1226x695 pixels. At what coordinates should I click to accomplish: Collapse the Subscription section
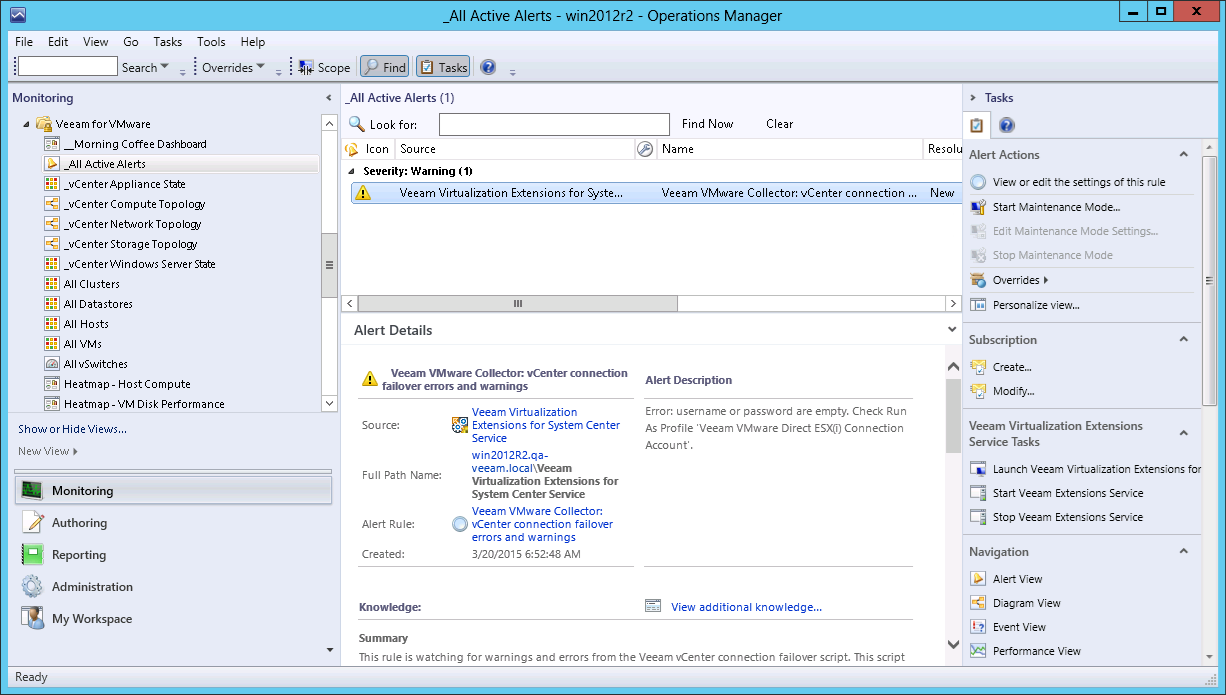coord(1184,339)
